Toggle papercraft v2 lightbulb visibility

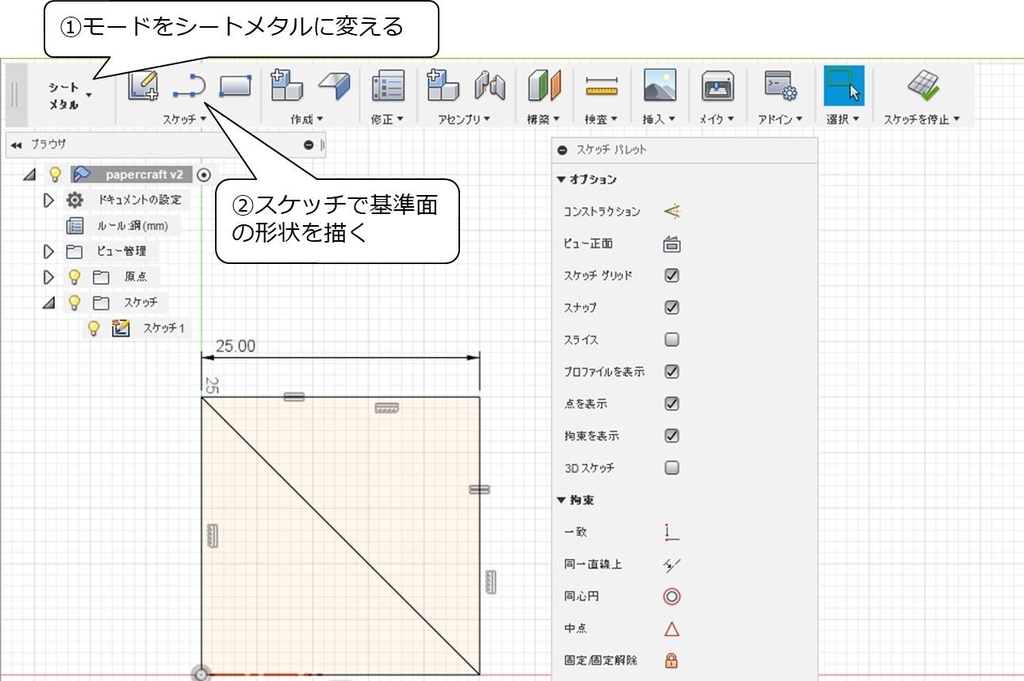click(55, 174)
